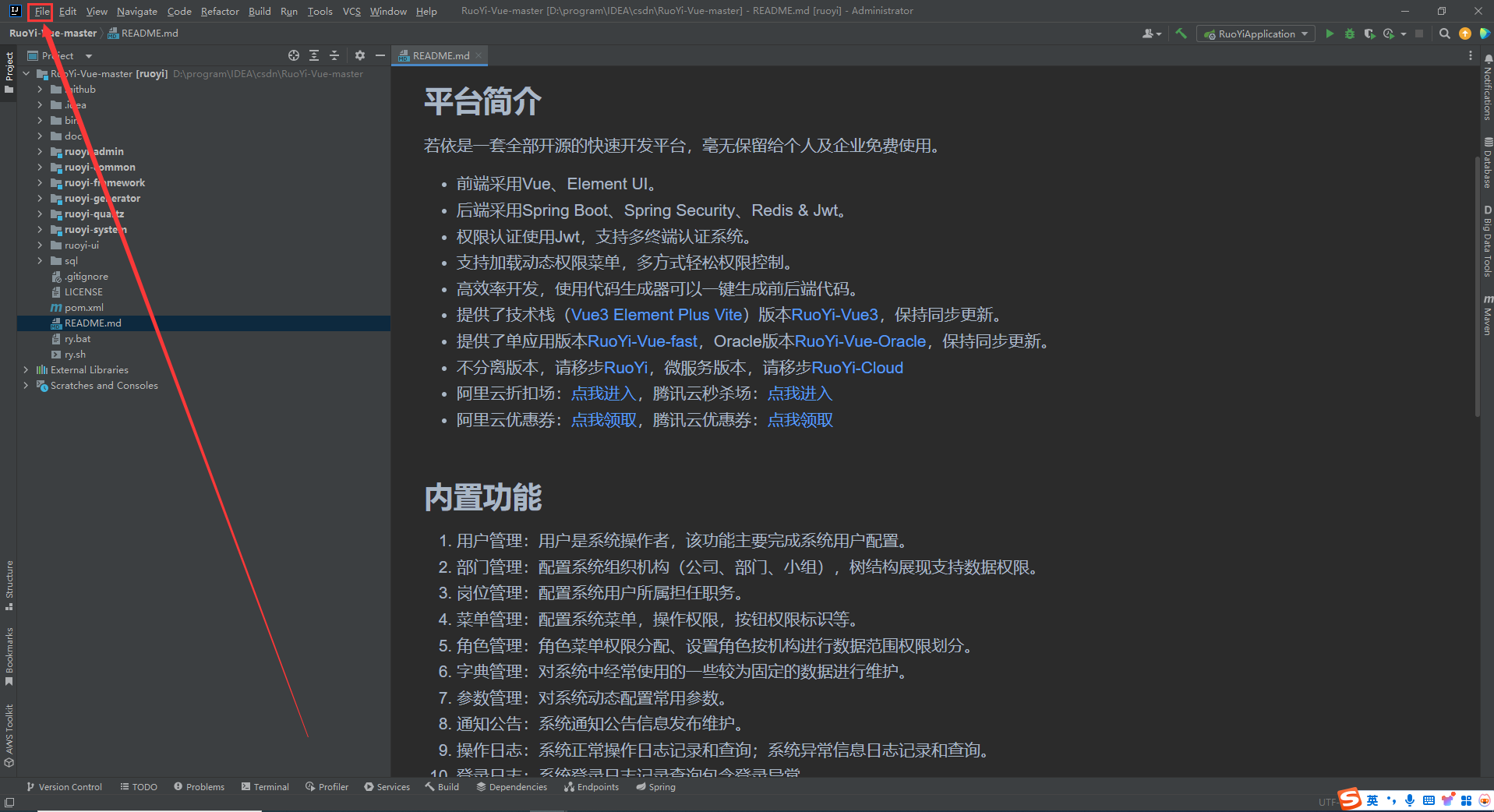The image size is (1494, 812).
Task: Click the tray microphone voice-input icon
Action: point(1410,800)
